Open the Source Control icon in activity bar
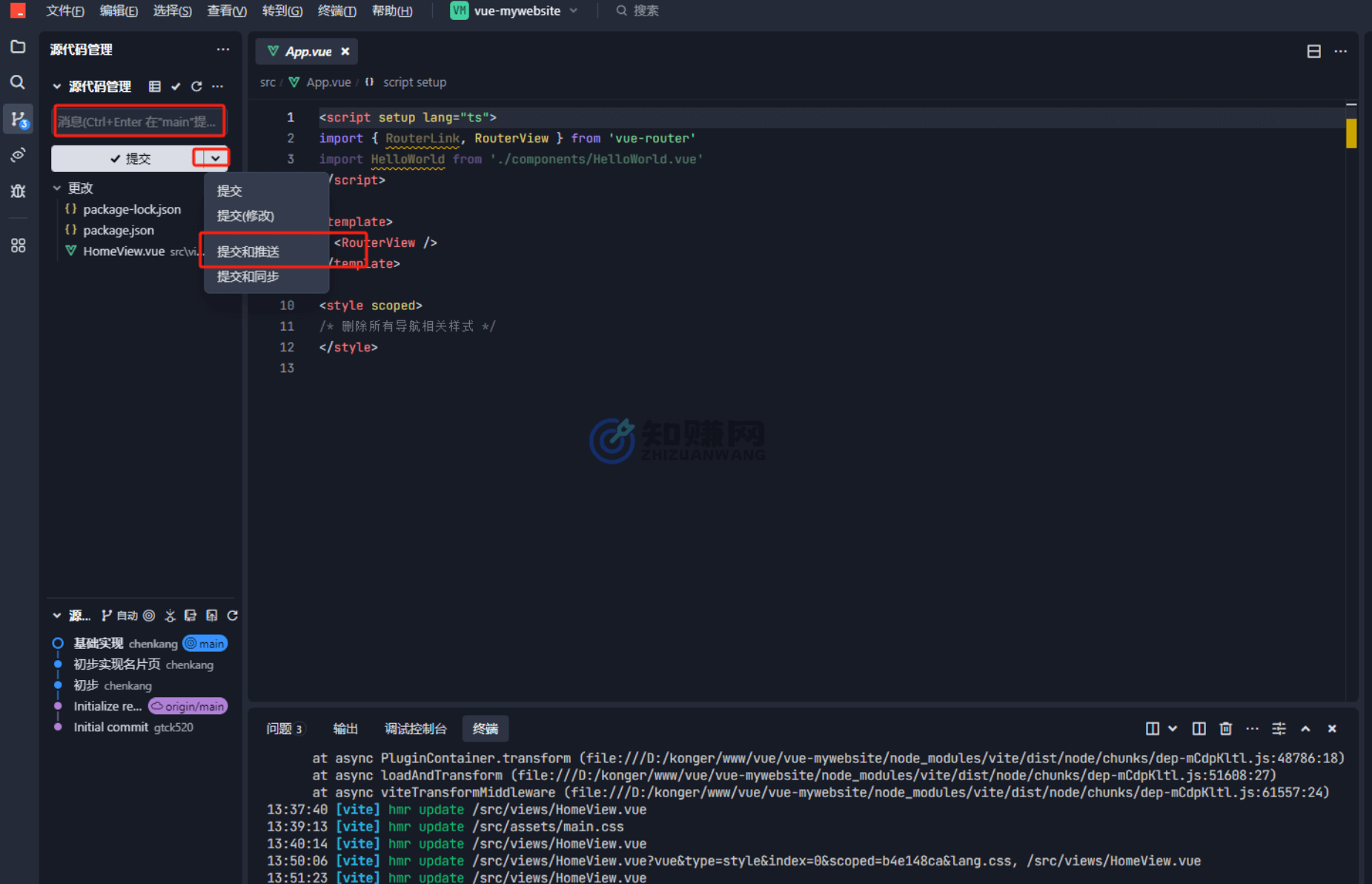The width and height of the screenshot is (1372, 884). tap(18, 119)
